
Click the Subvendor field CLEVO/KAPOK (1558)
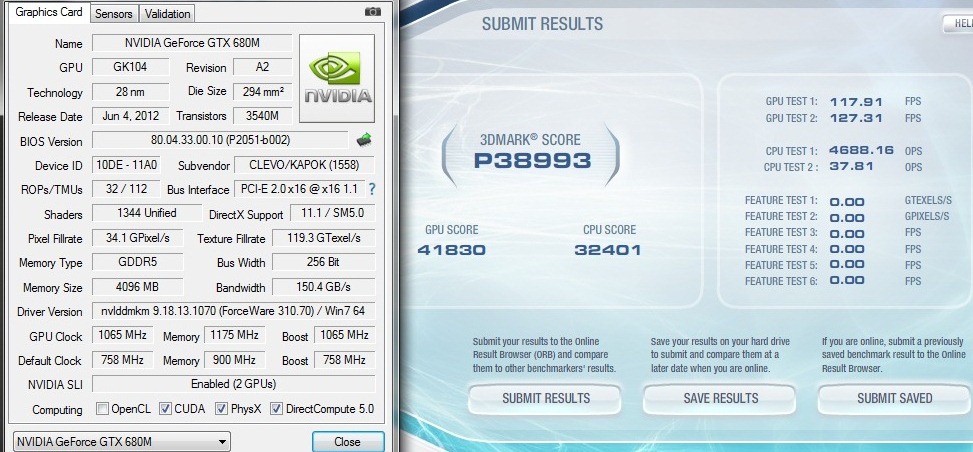tap(304, 165)
